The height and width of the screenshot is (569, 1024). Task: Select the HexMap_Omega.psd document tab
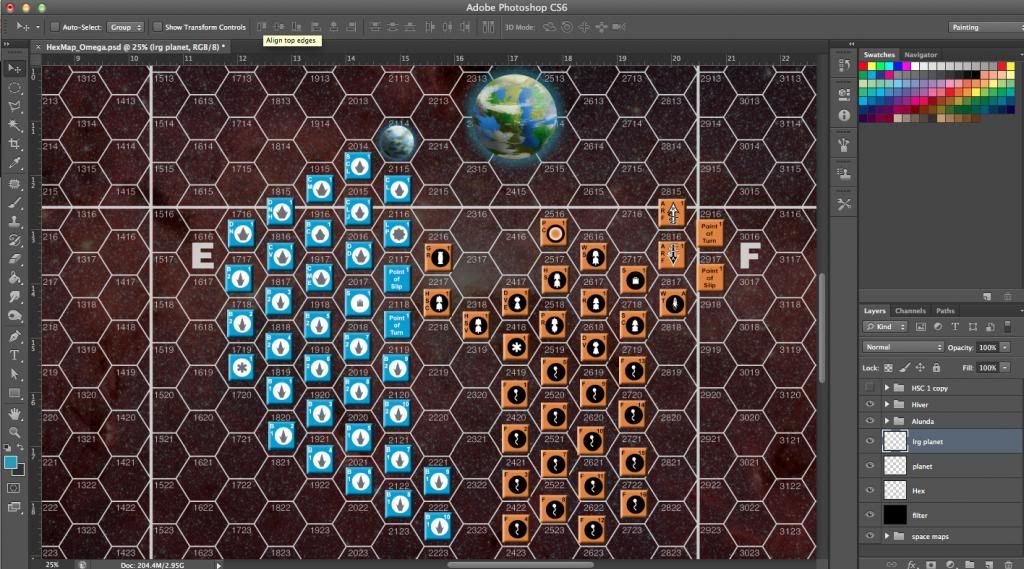point(135,47)
